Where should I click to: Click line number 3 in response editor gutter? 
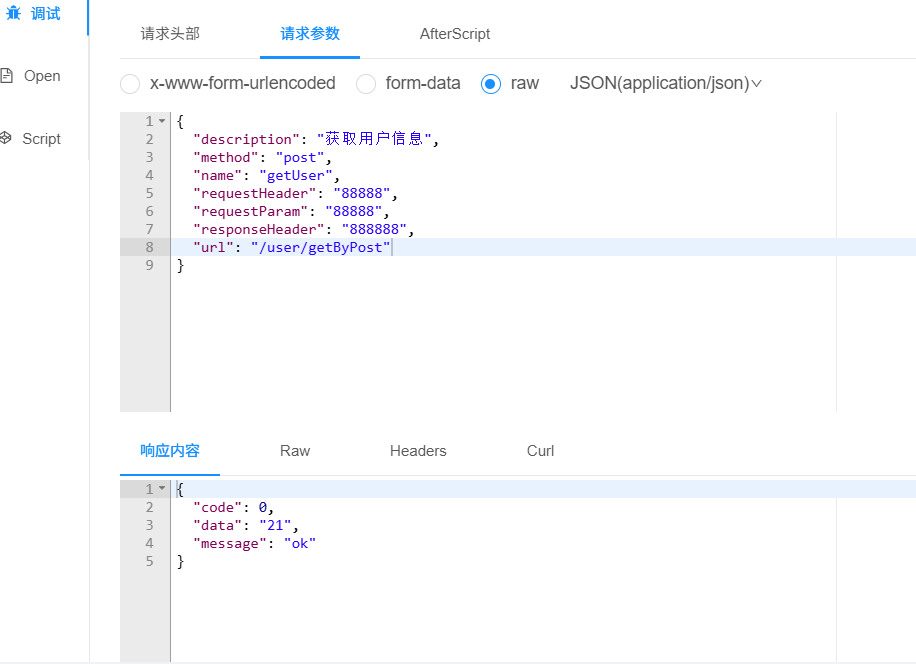150,525
